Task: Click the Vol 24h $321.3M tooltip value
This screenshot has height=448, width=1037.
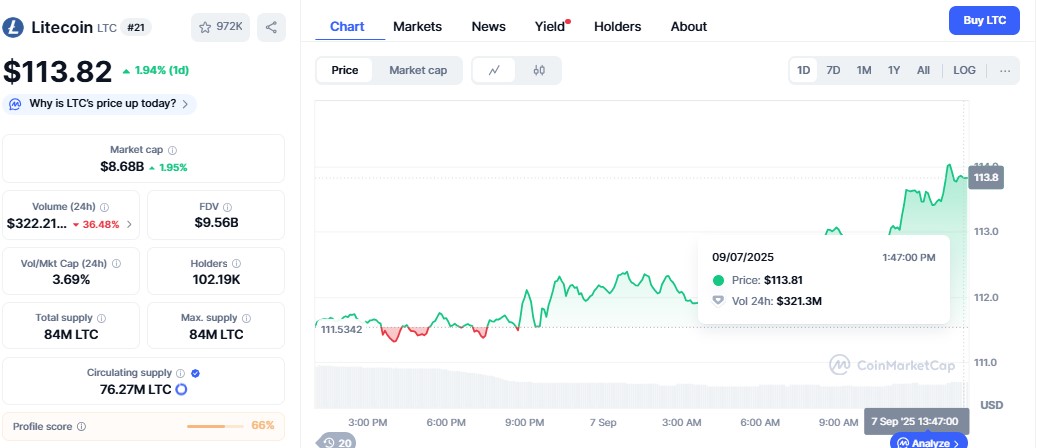Action: coord(799,301)
